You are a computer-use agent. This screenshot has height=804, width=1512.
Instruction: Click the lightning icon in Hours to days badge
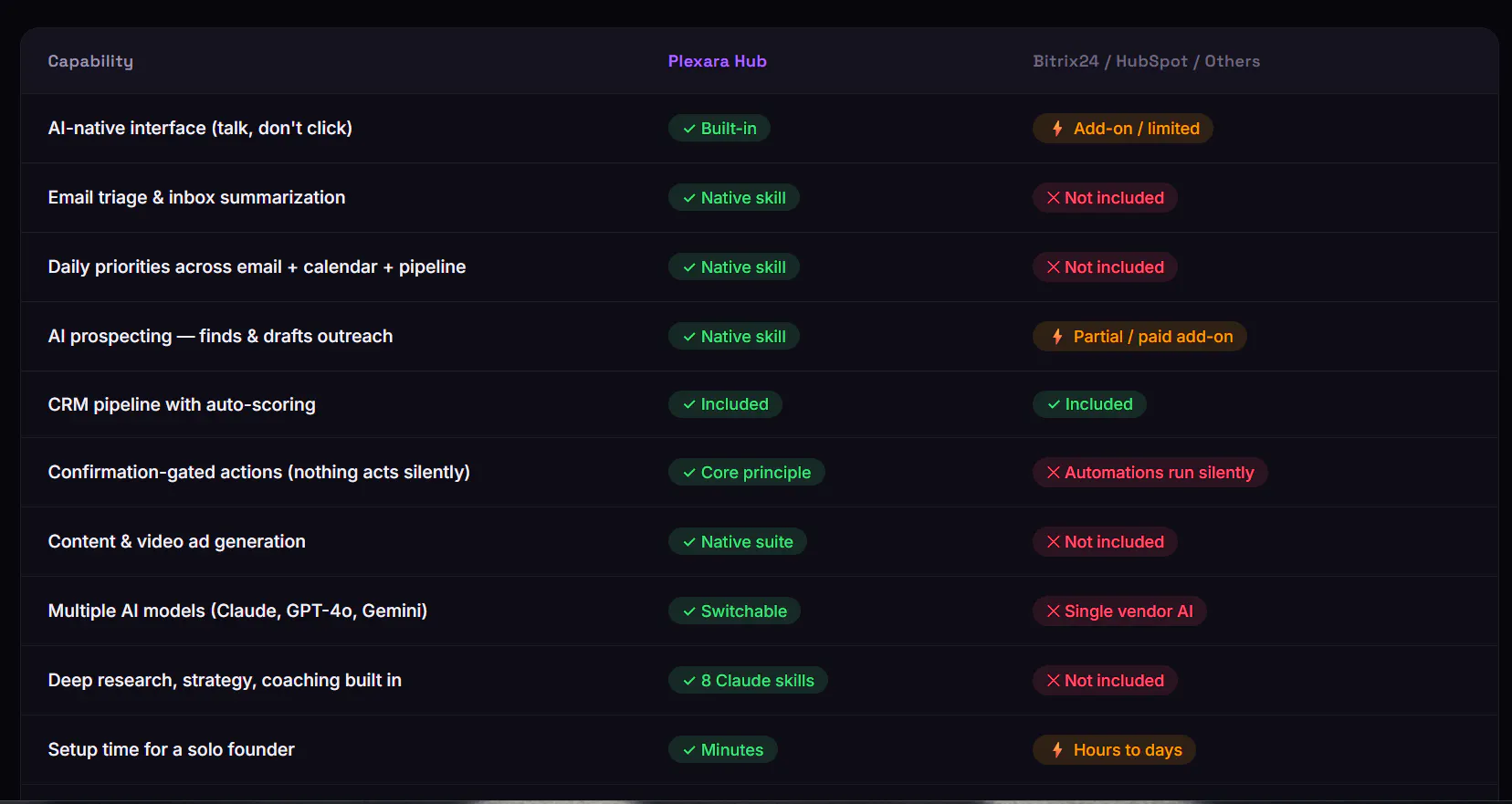(x=1057, y=750)
